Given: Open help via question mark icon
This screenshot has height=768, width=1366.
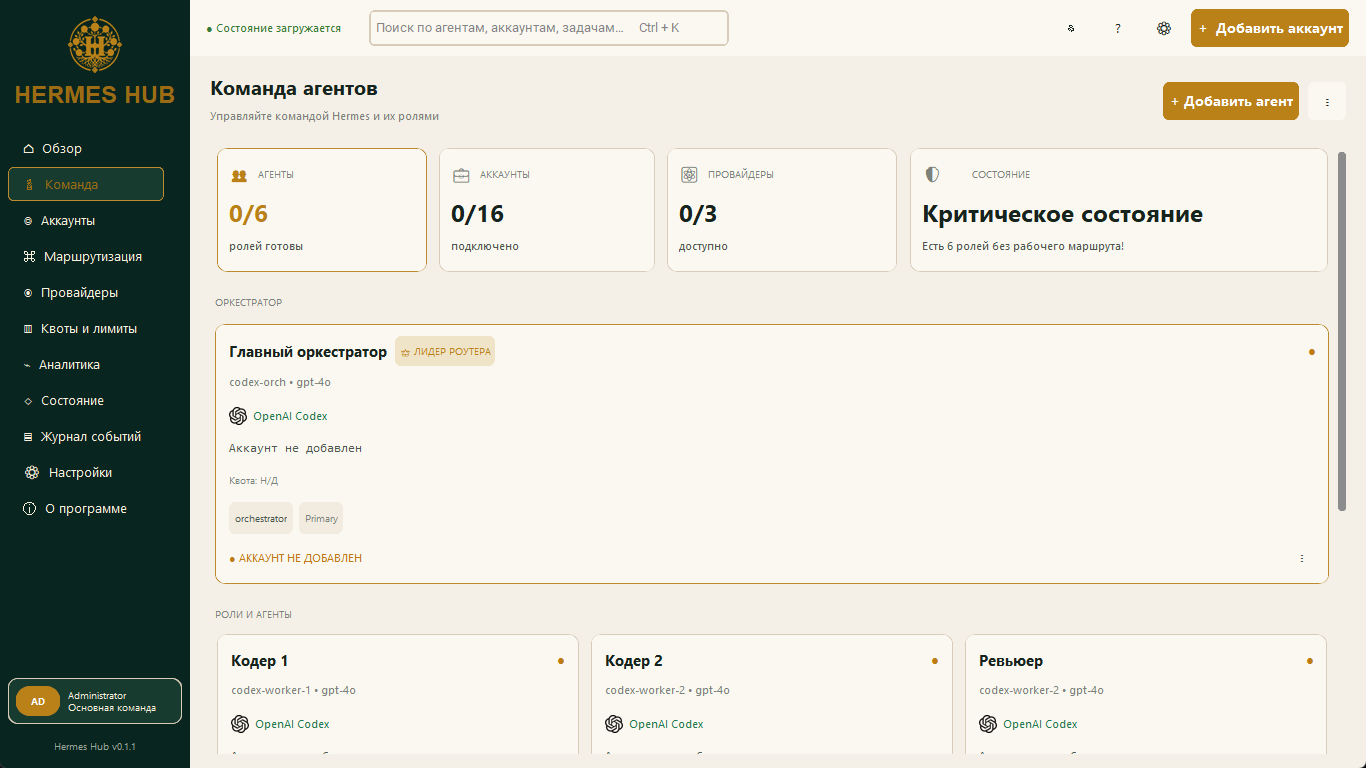Looking at the screenshot, I should [x=1118, y=28].
